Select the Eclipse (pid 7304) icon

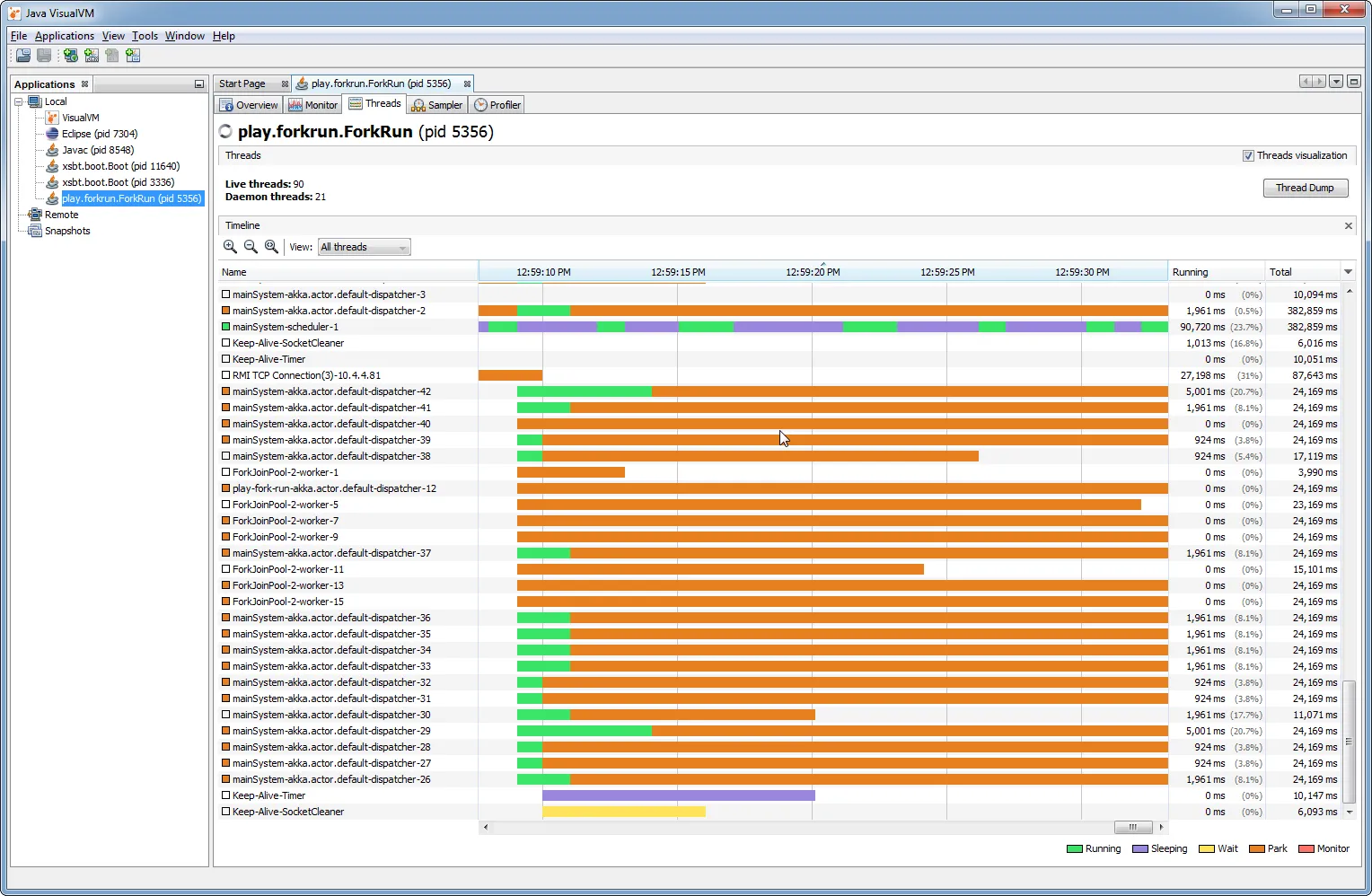pos(52,134)
